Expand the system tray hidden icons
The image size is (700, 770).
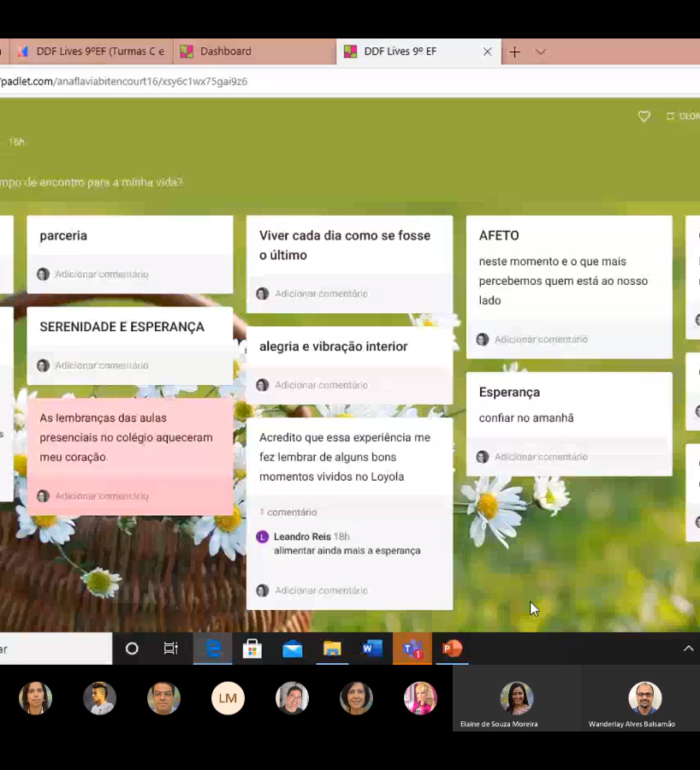[x=688, y=649]
